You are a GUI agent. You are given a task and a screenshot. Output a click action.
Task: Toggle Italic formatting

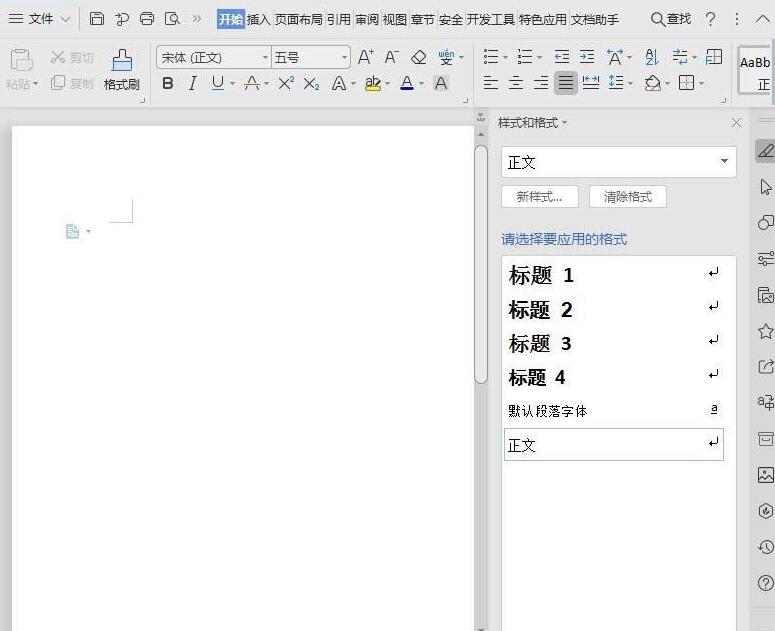[x=192, y=83]
